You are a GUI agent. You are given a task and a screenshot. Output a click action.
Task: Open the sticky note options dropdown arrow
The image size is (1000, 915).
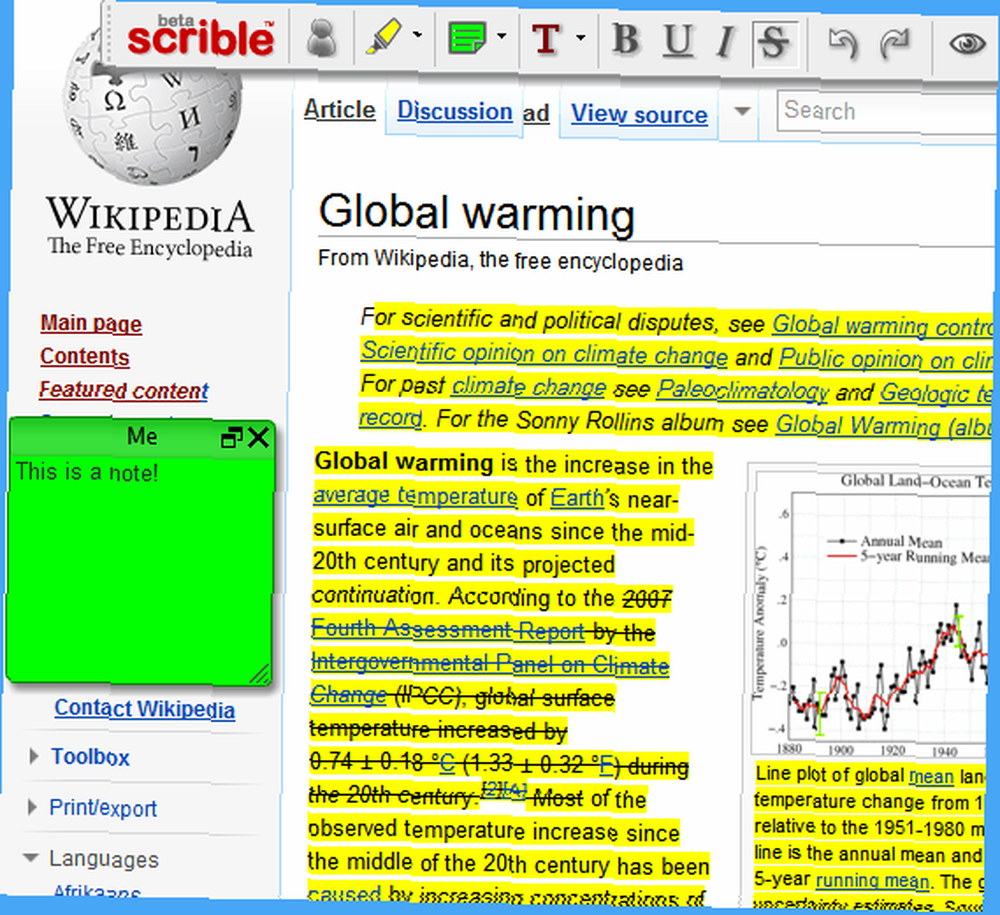coord(502,36)
